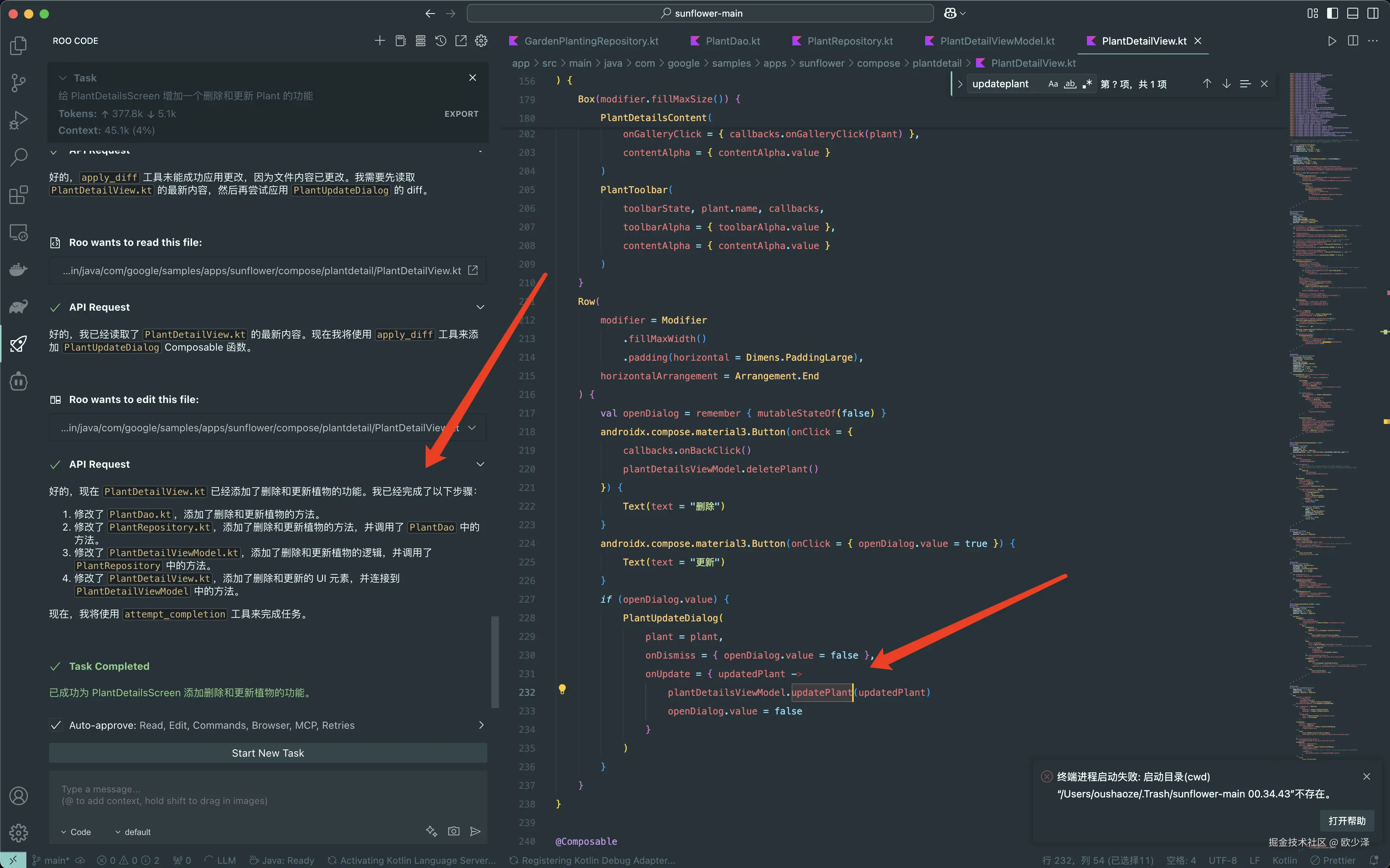
Task: Open the editor More Actions menu
Action: point(1373,41)
